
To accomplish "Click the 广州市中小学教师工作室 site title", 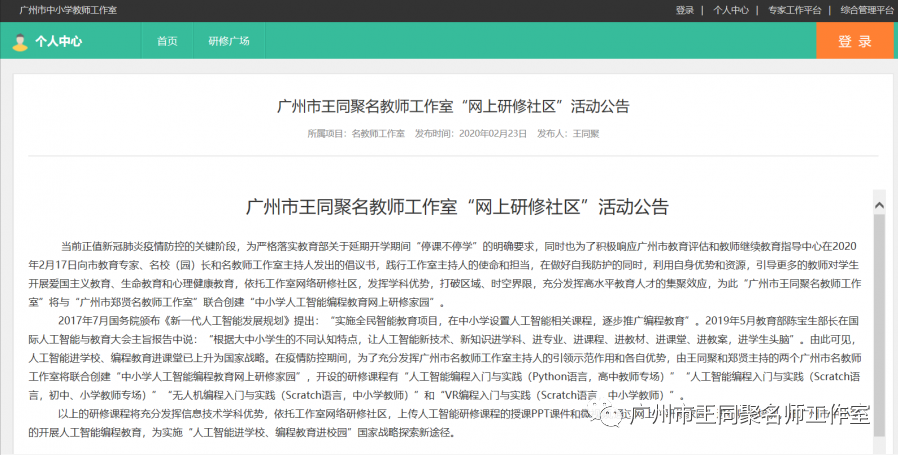I will point(68,10).
